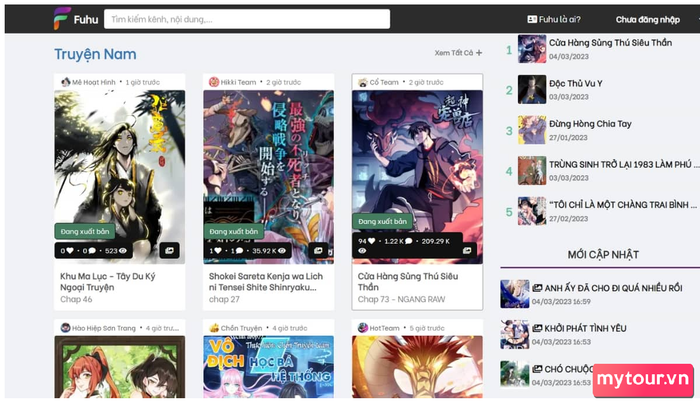Click comment icon on Cửa Hàng Sủng Thú card
The image size is (700, 405).
(408, 241)
